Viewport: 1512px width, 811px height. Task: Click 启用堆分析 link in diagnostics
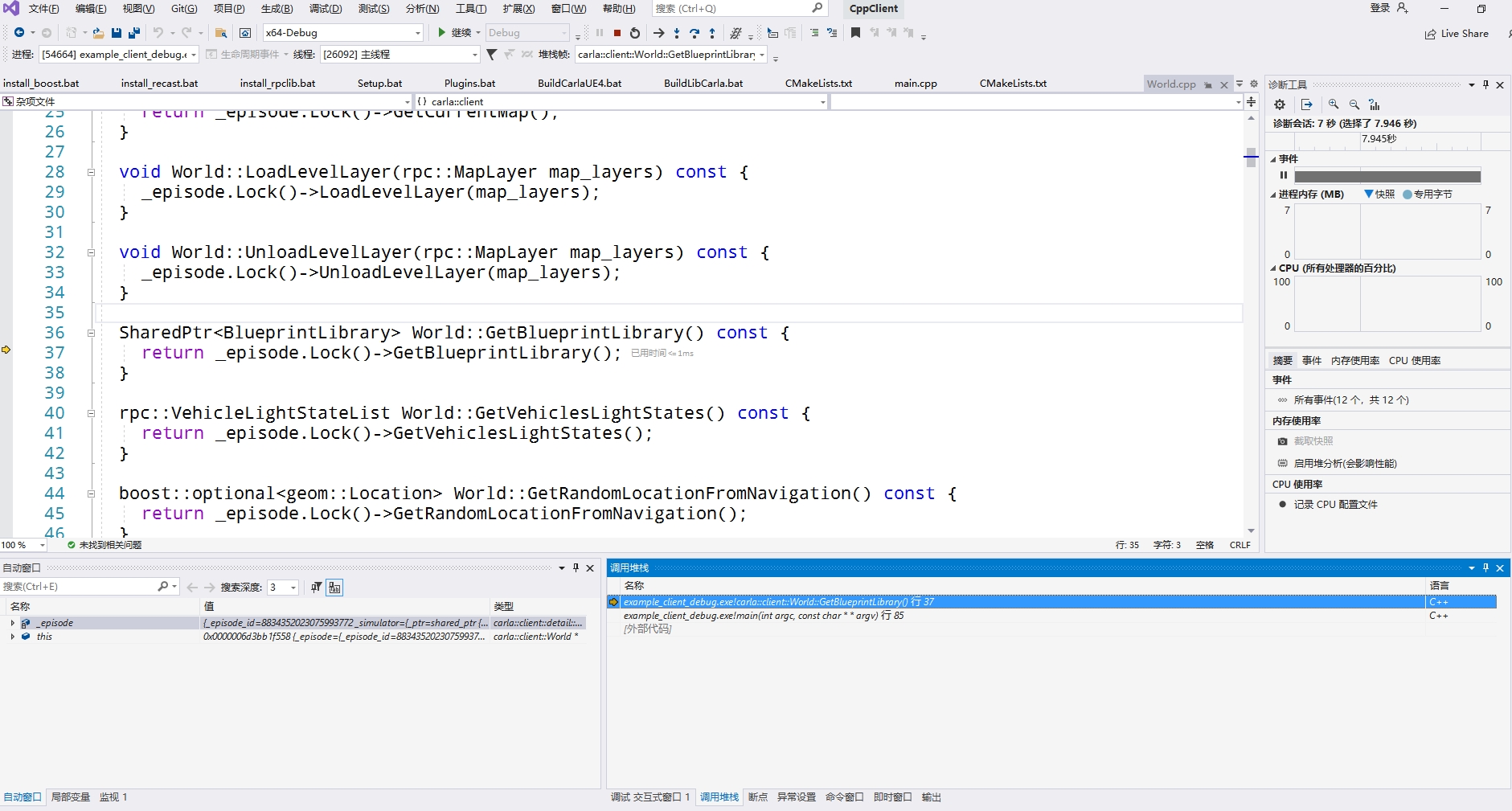(x=1345, y=464)
